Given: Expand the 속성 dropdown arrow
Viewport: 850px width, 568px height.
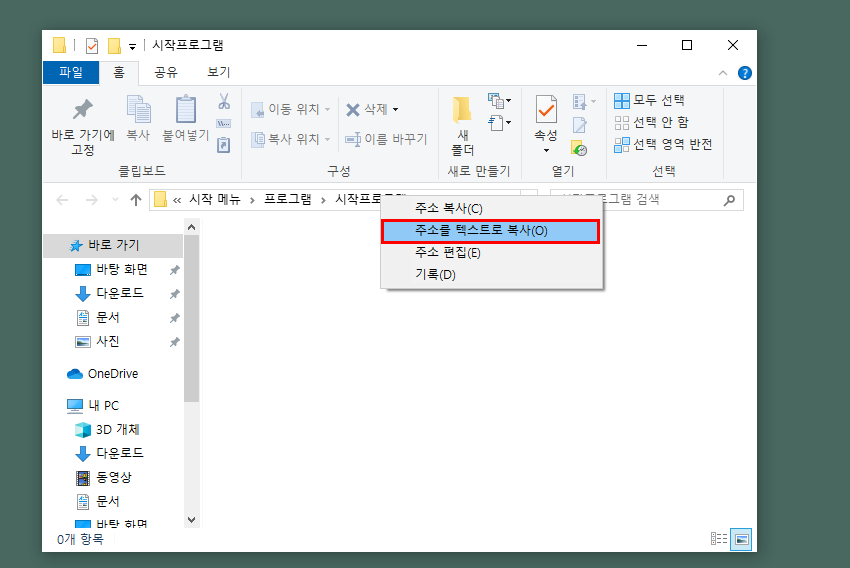Looking at the screenshot, I should pyautogui.click(x=546, y=150).
